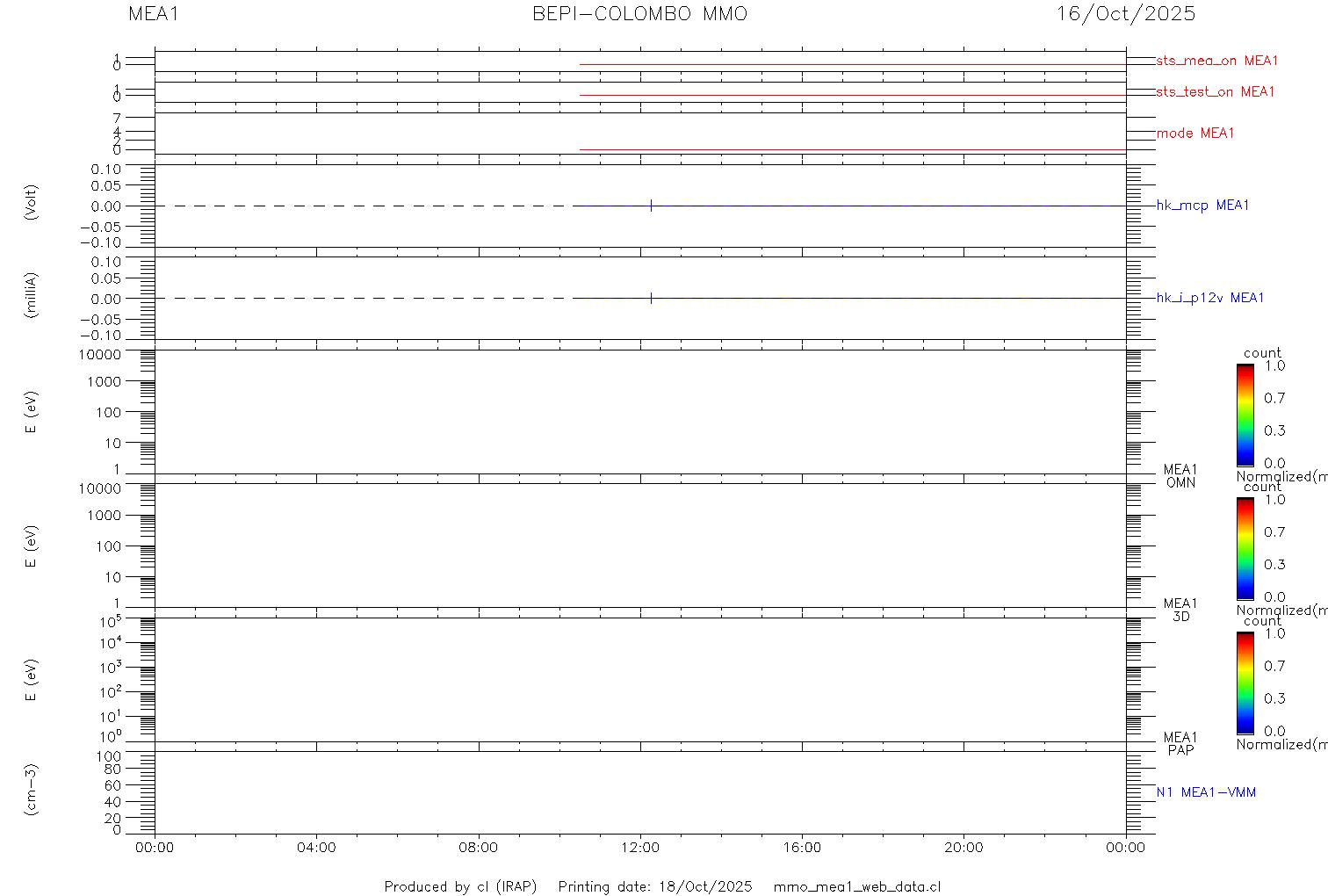Image resolution: width=1328 pixels, height=896 pixels.
Task: Click the color bar beside MEA1 OMN panel
Action: coord(1245,415)
